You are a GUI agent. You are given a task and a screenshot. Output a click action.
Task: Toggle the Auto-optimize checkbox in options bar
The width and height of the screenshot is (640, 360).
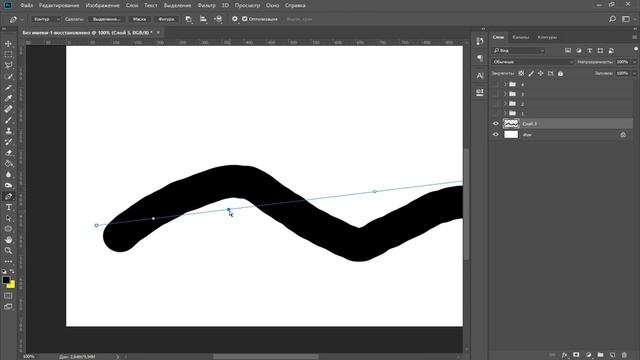tap(245, 19)
